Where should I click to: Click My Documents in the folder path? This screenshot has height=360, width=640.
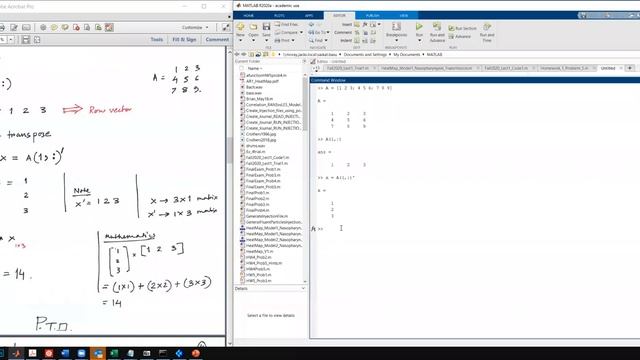407,54
